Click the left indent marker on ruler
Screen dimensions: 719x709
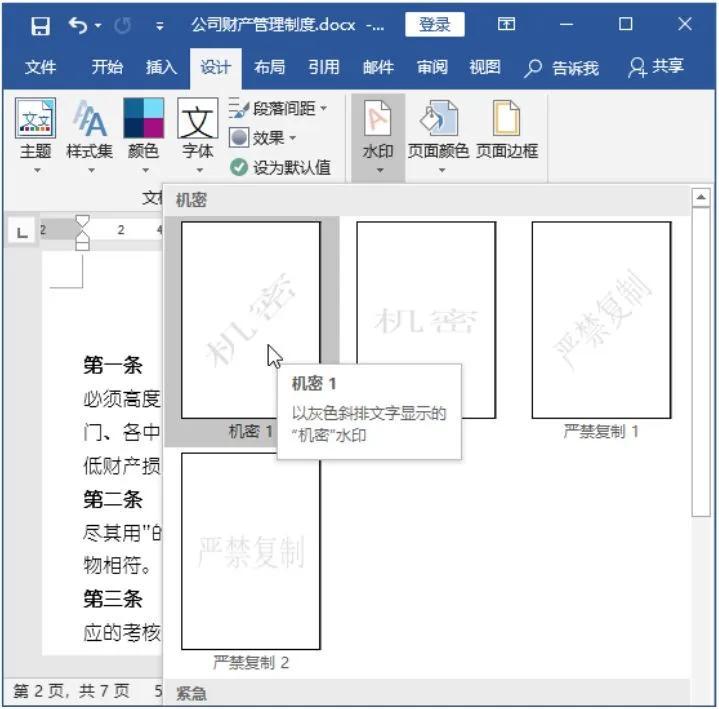pos(82,241)
